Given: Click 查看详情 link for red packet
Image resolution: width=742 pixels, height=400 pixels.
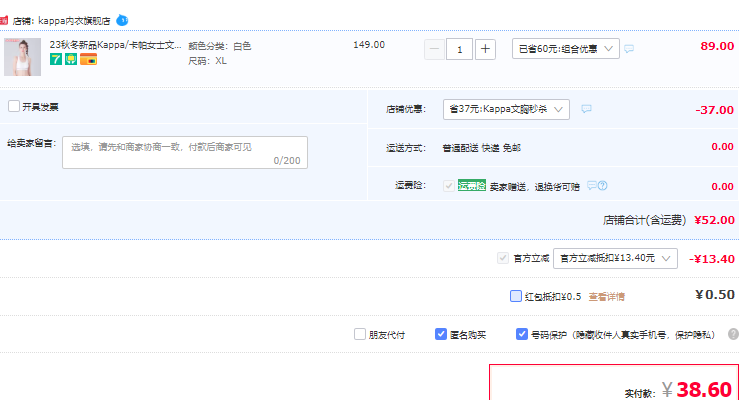Looking at the screenshot, I should tap(607, 297).
